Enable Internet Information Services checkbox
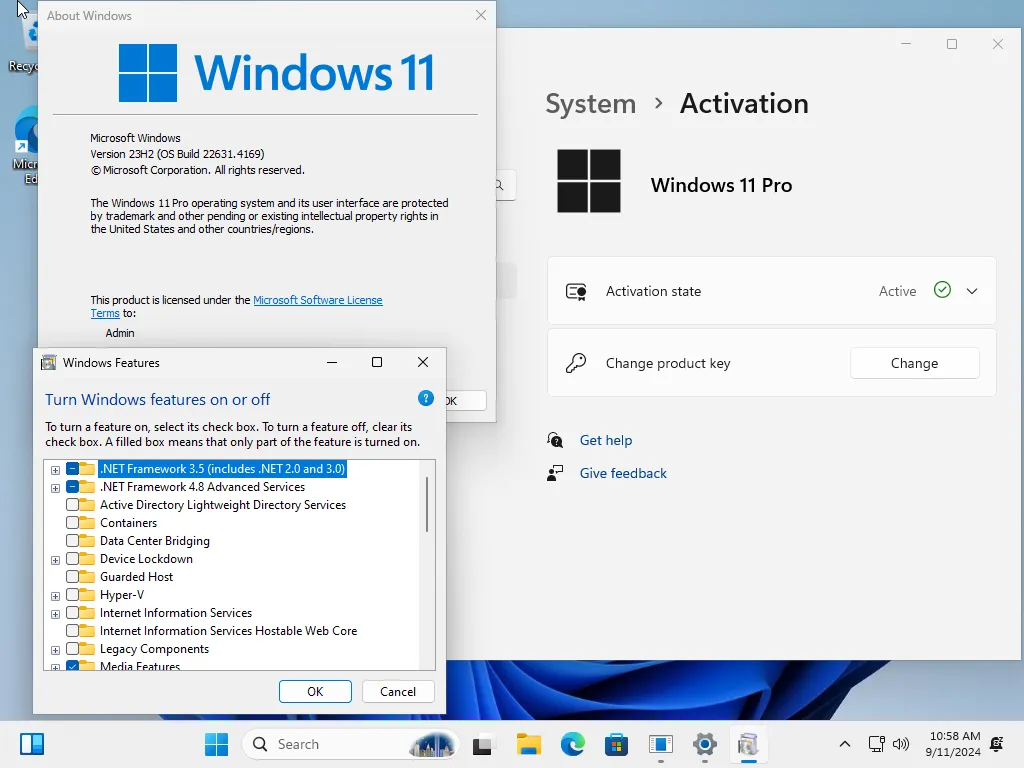 pos(72,613)
